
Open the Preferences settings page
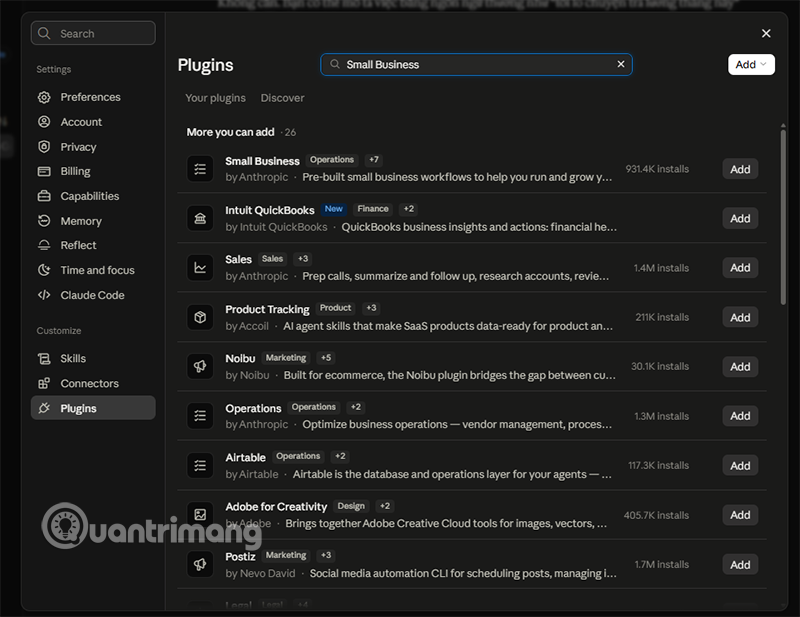coord(93,97)
